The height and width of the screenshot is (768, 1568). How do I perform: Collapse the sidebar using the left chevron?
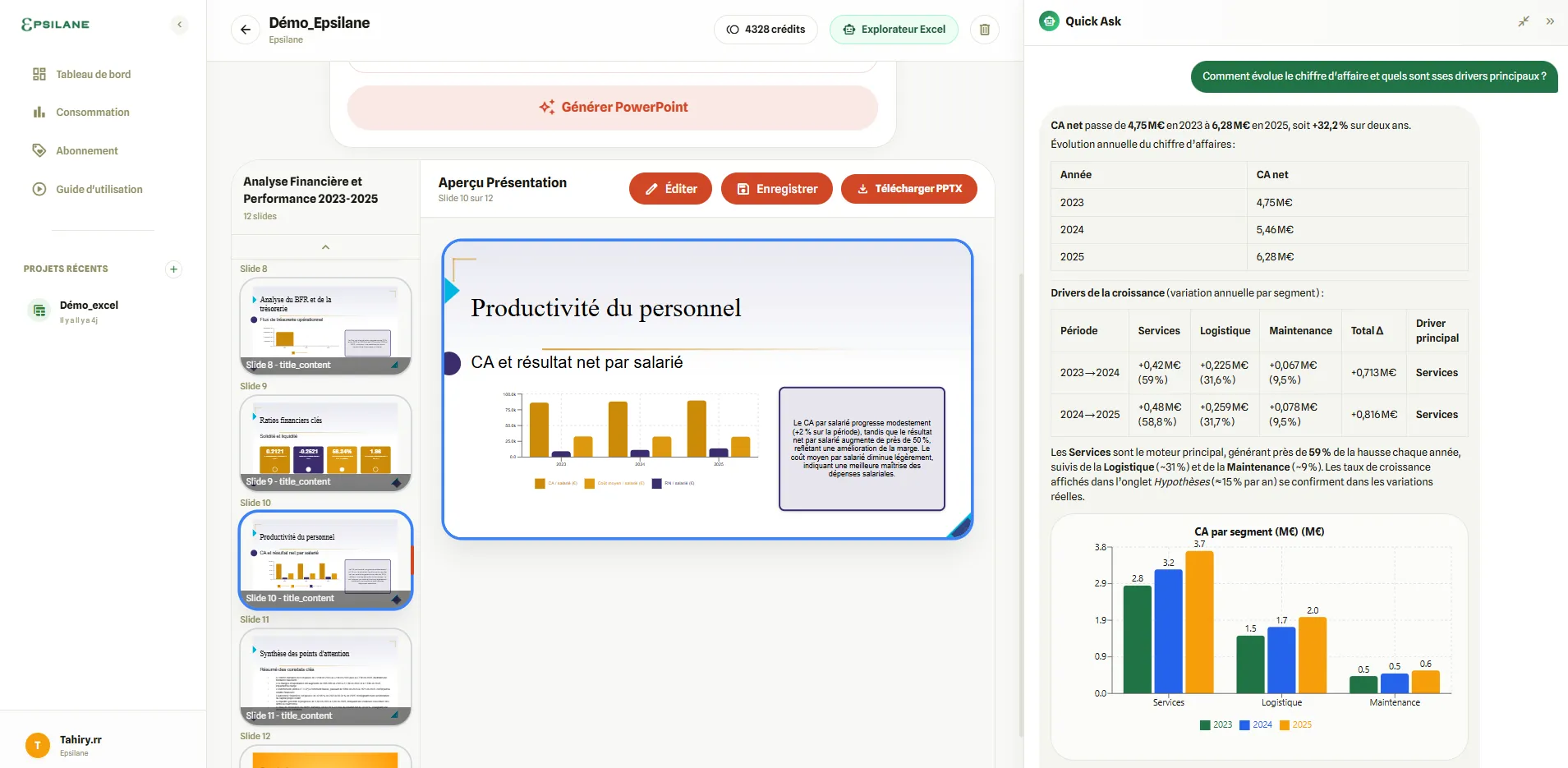180,24
